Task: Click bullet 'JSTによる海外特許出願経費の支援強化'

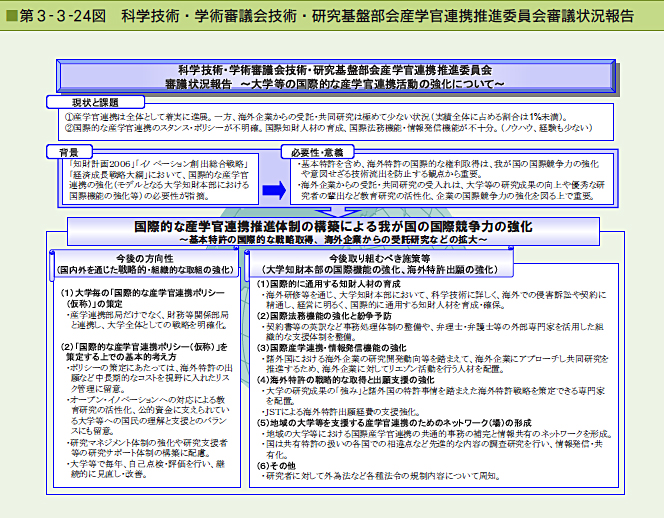Action: click(342, 412)
